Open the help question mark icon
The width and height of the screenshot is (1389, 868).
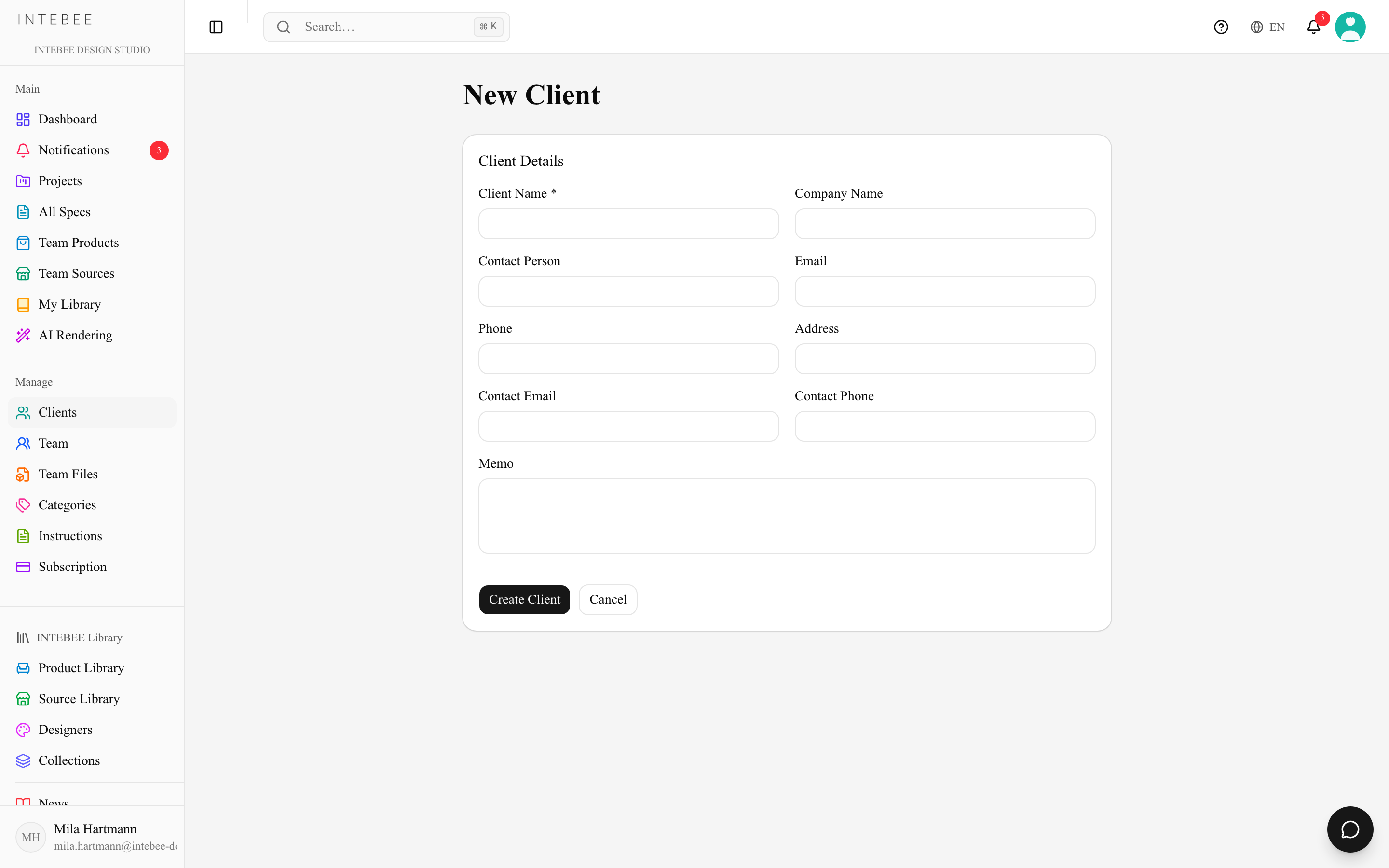[1221, 27]
